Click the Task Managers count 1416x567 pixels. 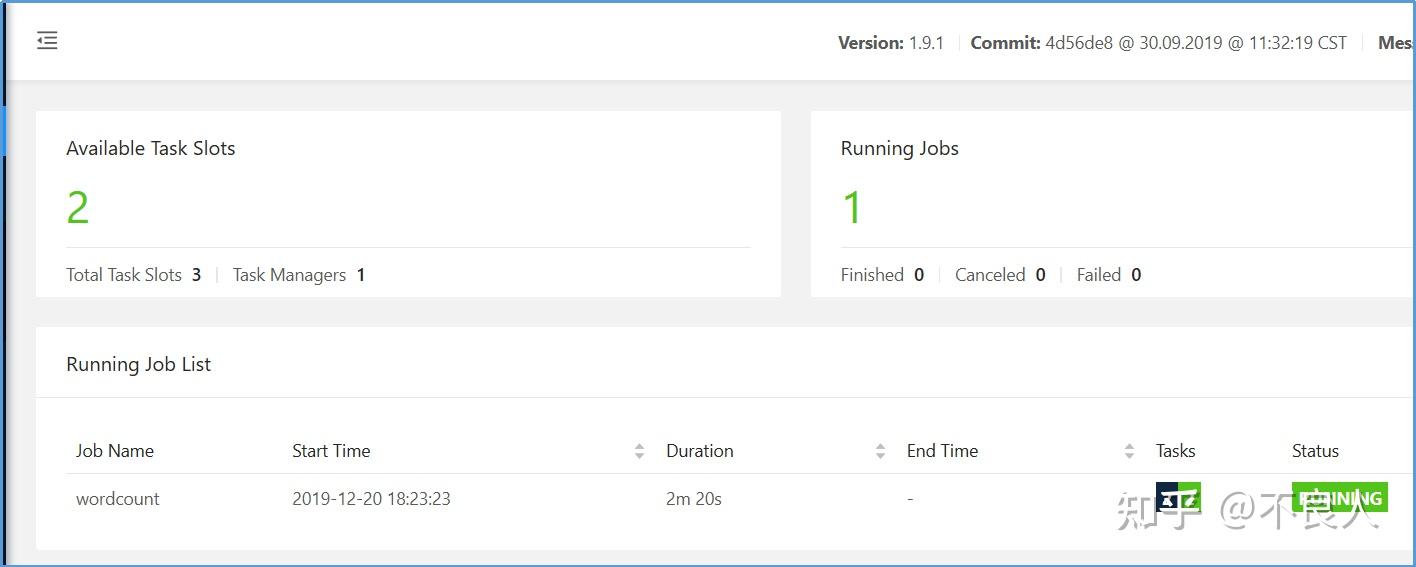[x=361, y=275]
